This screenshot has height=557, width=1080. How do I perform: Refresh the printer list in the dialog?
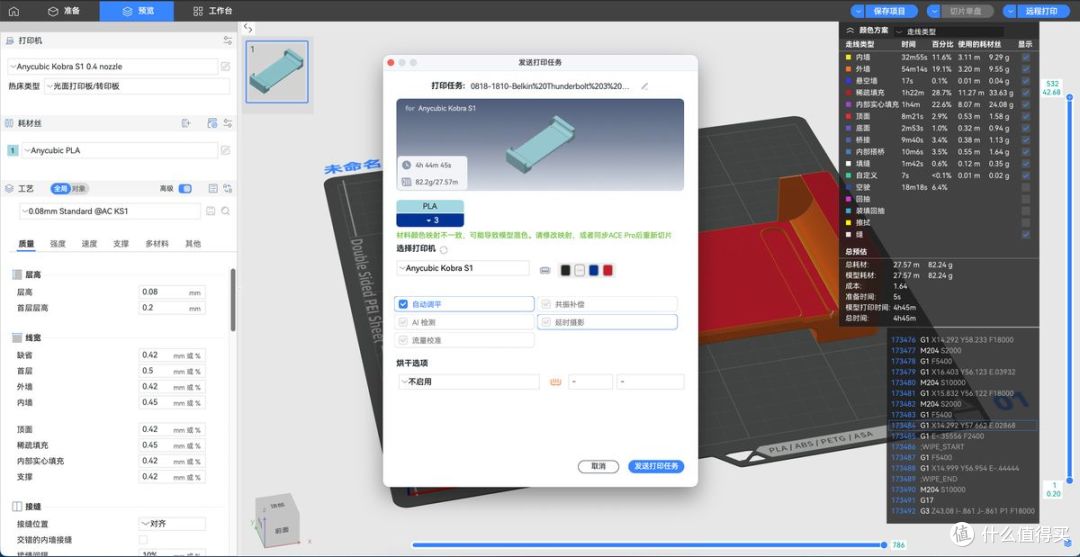(x=443, y=250)
